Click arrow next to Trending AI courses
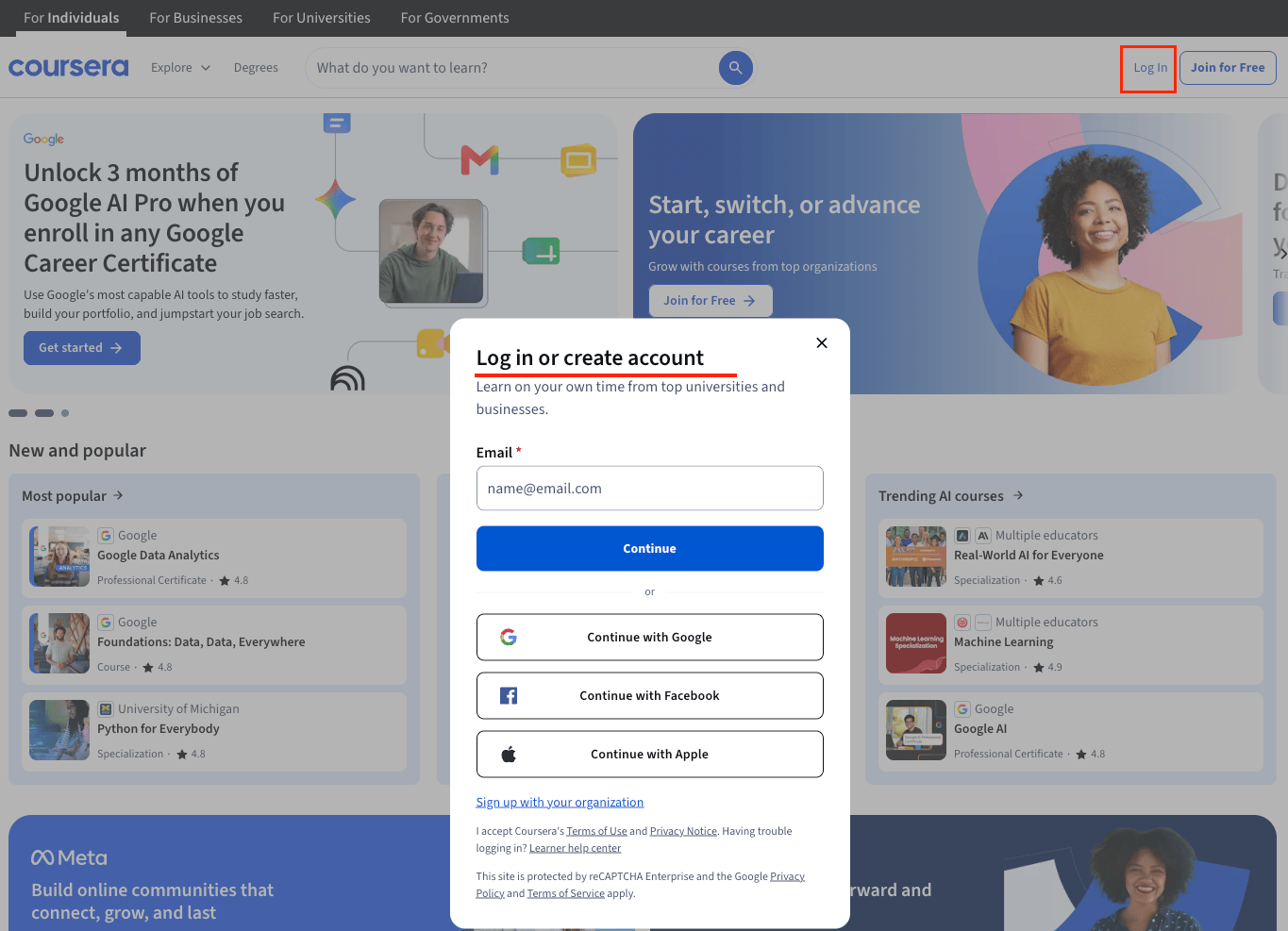This screenshot has height=931, width=1288. pyautogui.click(x=1018, y=495)
